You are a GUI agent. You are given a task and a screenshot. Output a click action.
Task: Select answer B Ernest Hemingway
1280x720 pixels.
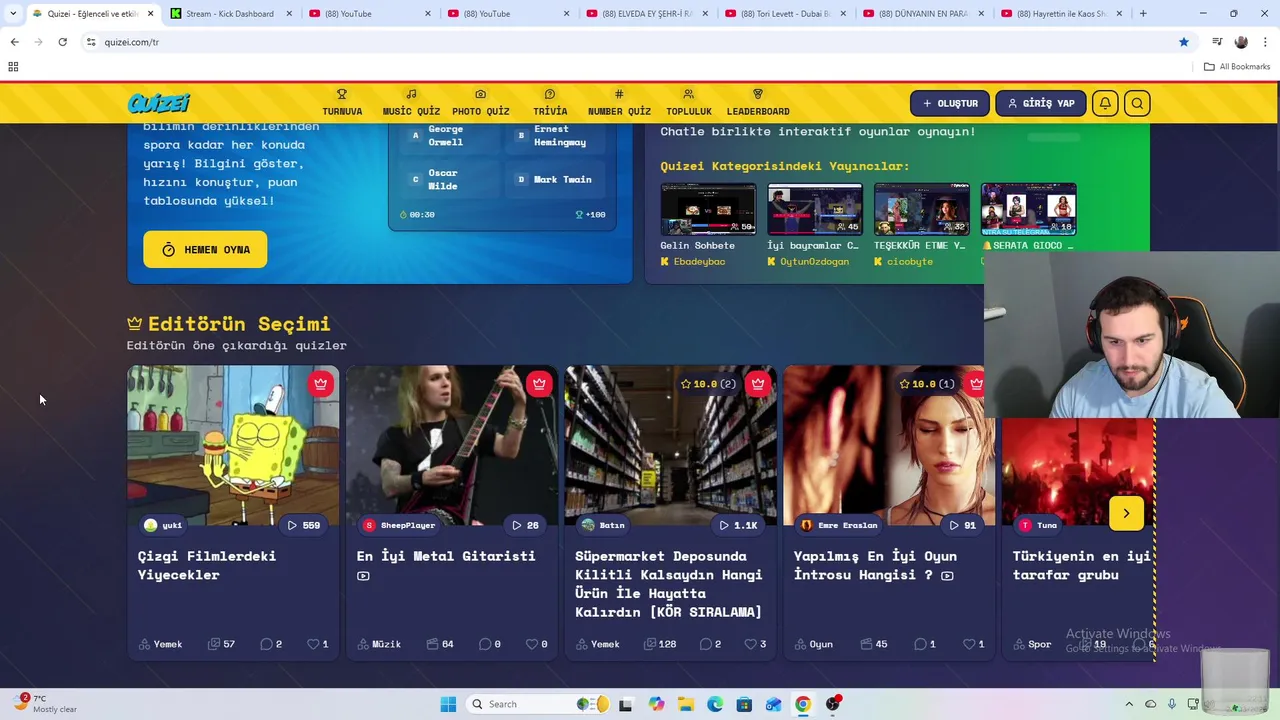pos(555,136)
